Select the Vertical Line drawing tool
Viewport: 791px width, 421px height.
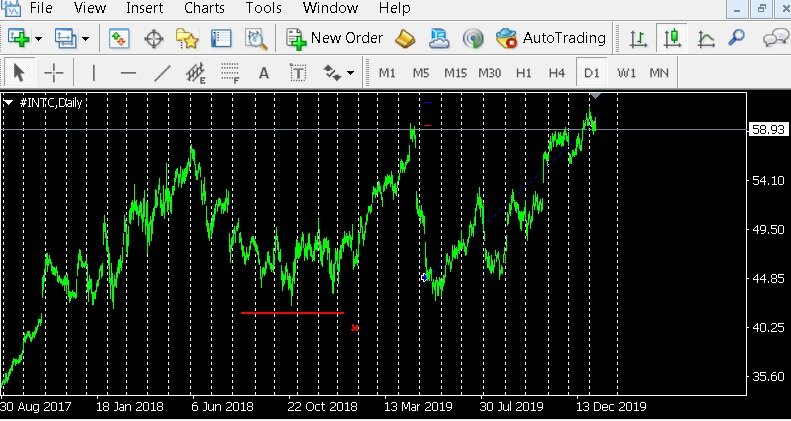(x=93, y=73)
